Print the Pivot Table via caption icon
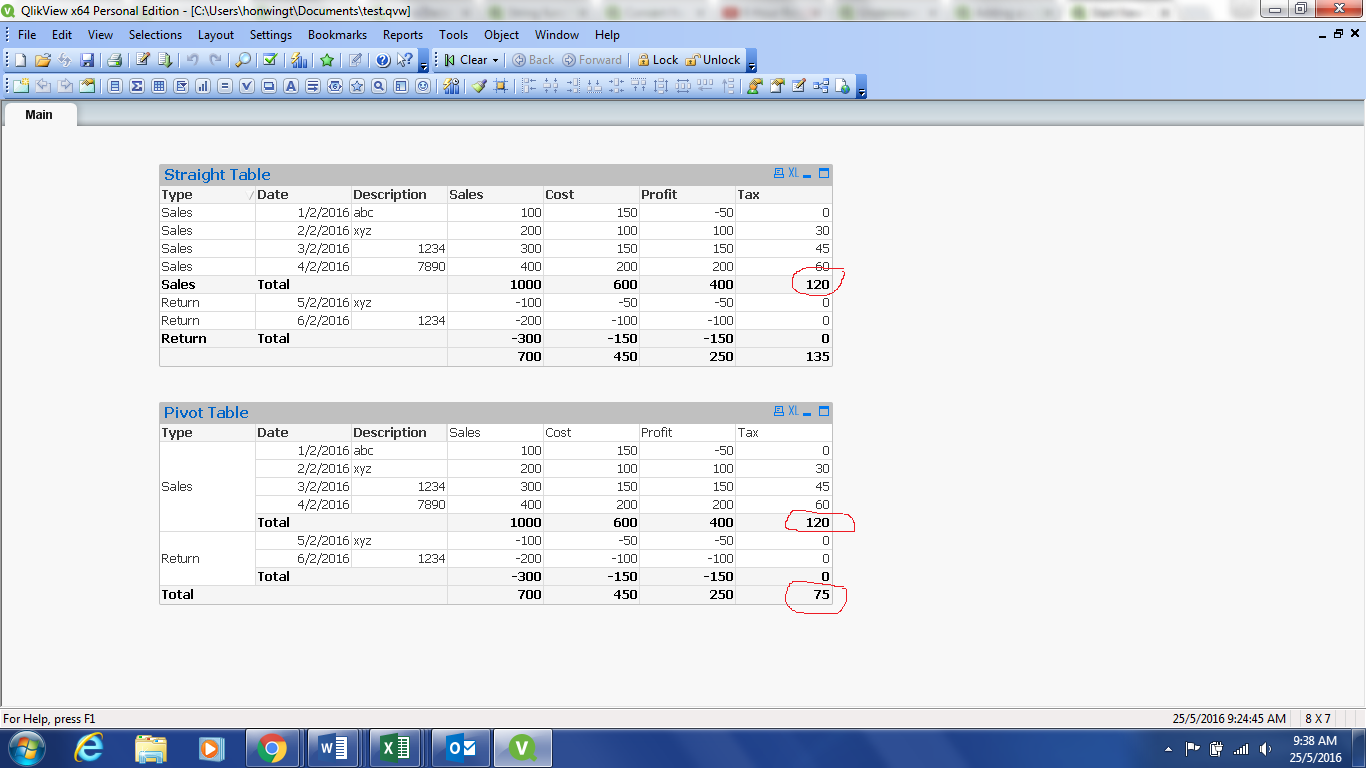Image resolution: width=1366 pixels, height=768 pixels. 779,411
